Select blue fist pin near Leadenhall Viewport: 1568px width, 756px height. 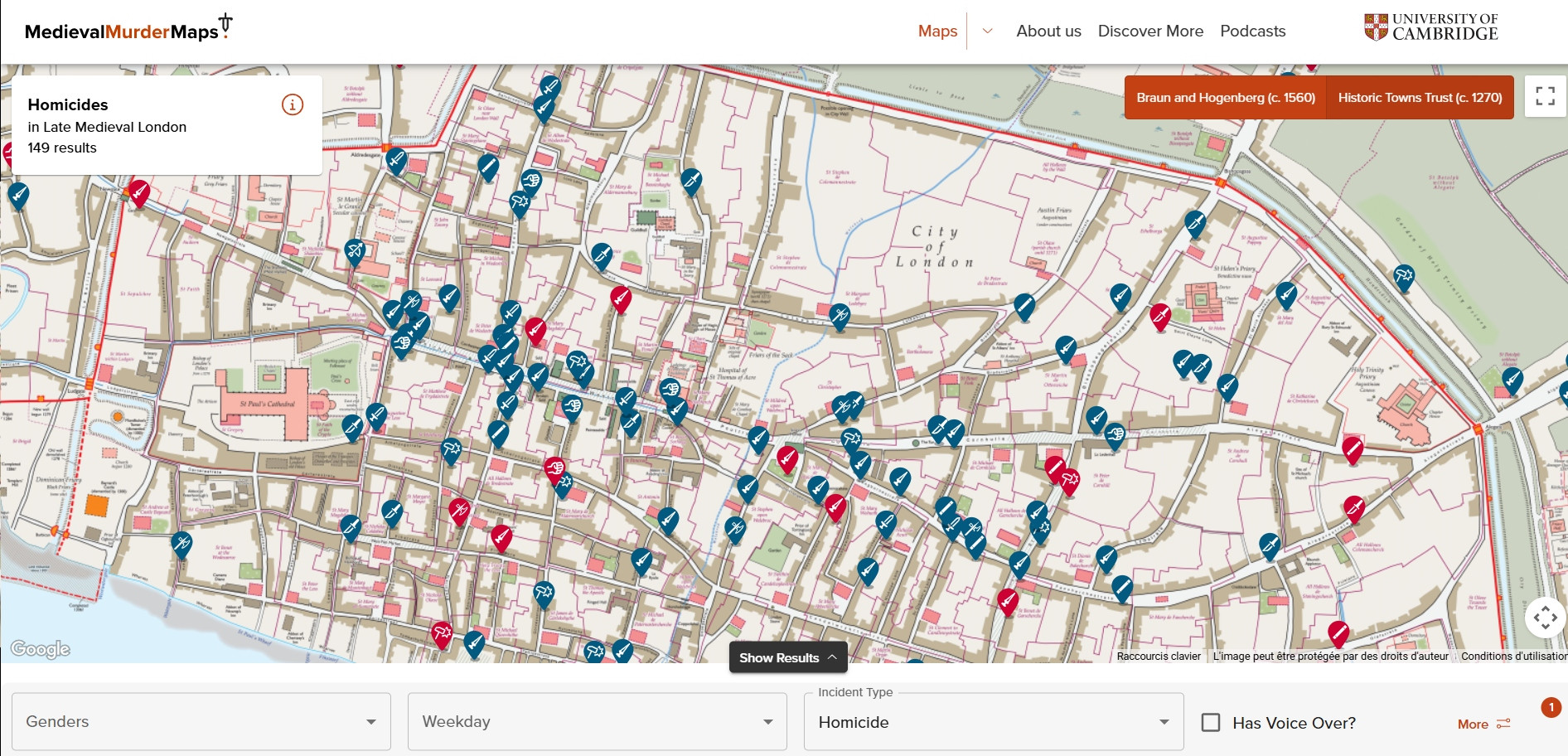tap(1115, 437)
